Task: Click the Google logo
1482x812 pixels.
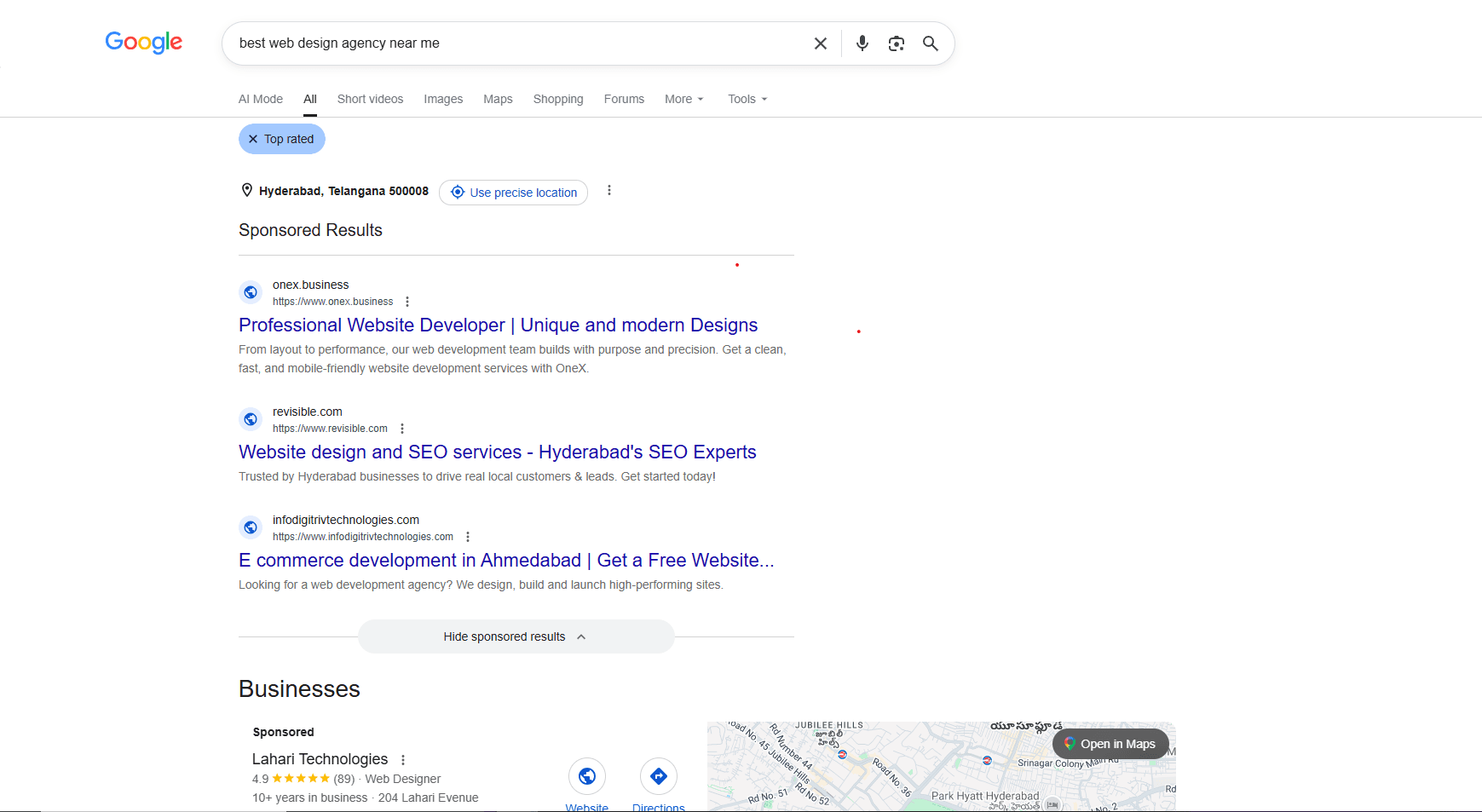Action: point(143,42)
